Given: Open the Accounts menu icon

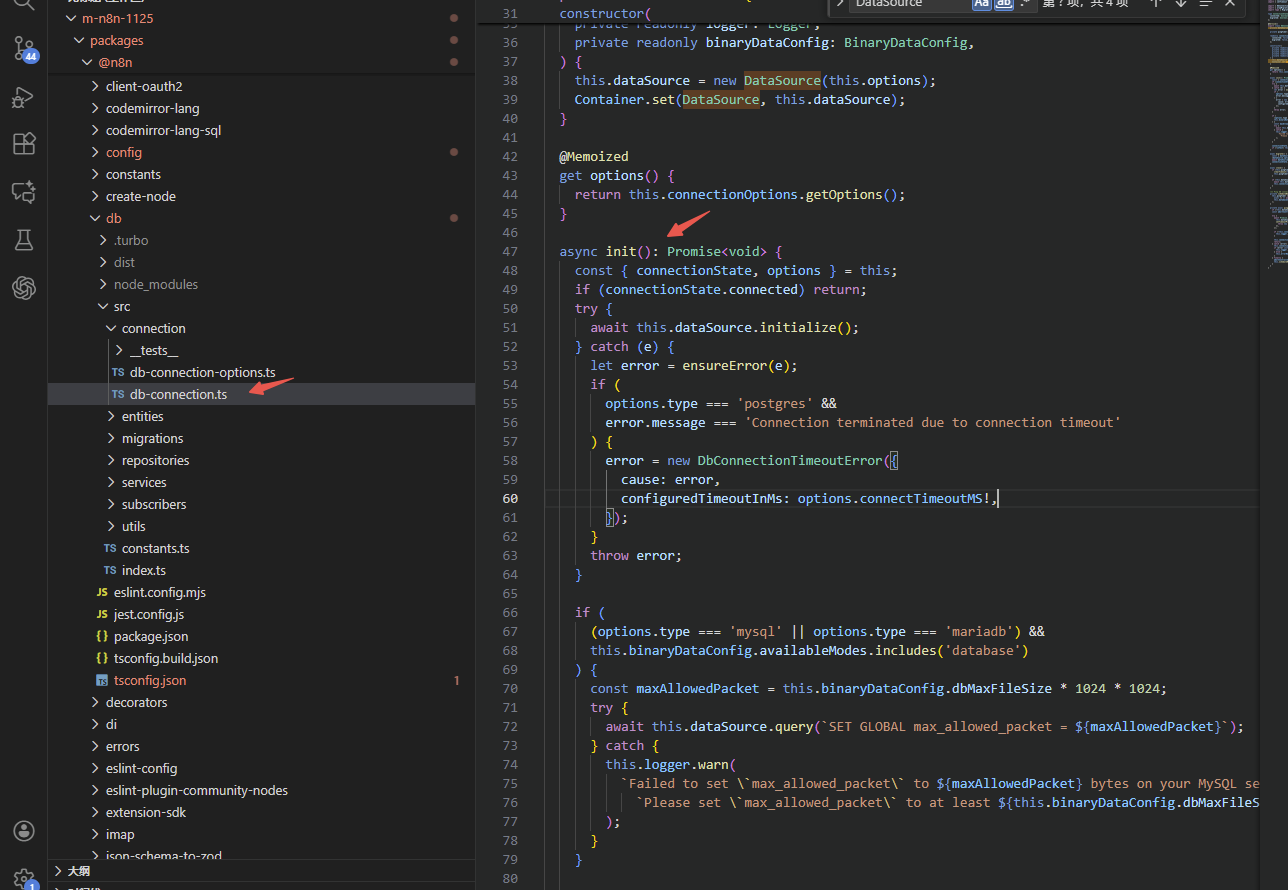Looking at the screenshot, I should pos(23,831).
